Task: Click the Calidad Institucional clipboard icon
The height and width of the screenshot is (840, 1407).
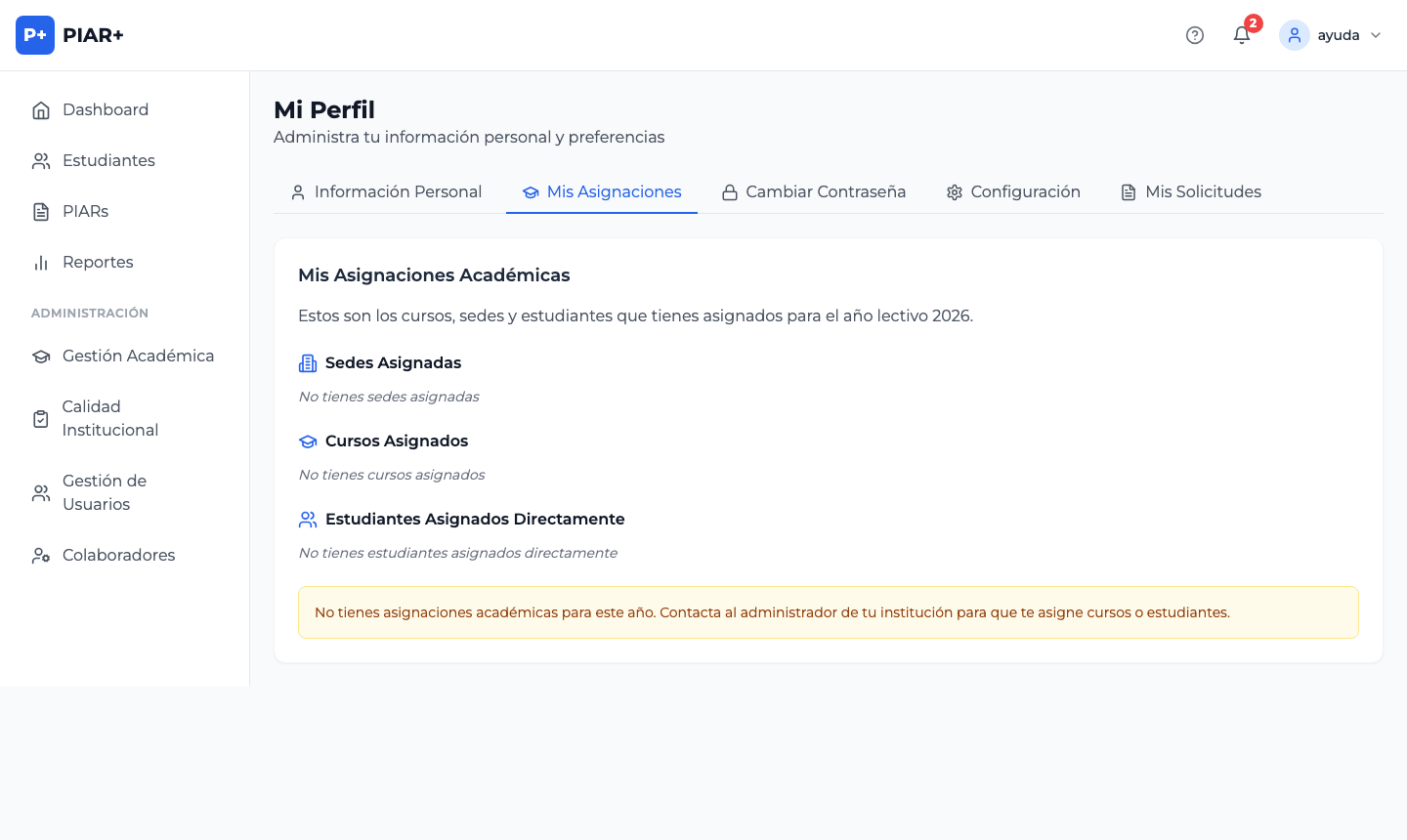Action: pos(41,419)
